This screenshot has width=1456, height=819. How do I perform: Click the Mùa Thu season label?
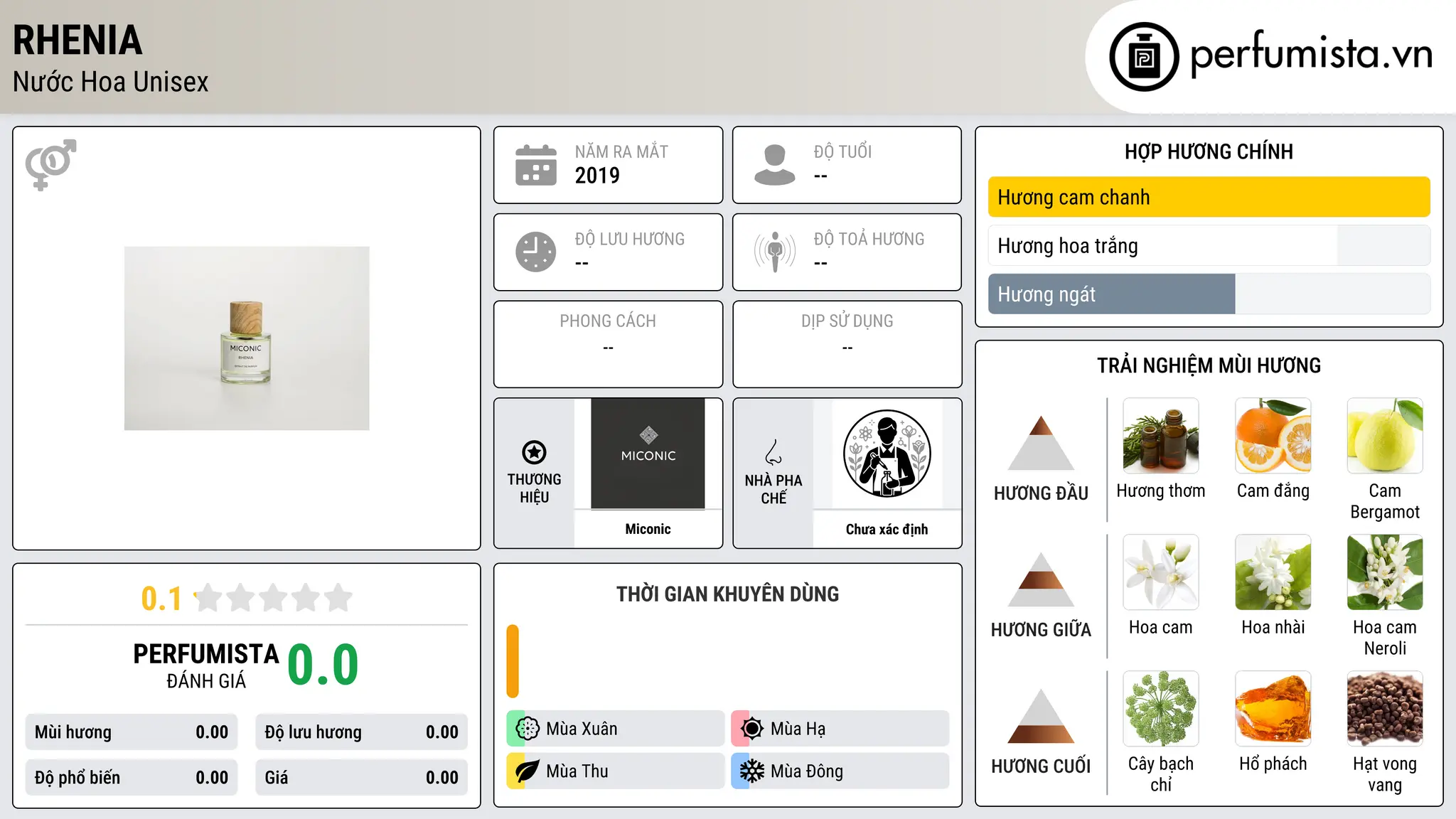[x=577, y=771]
